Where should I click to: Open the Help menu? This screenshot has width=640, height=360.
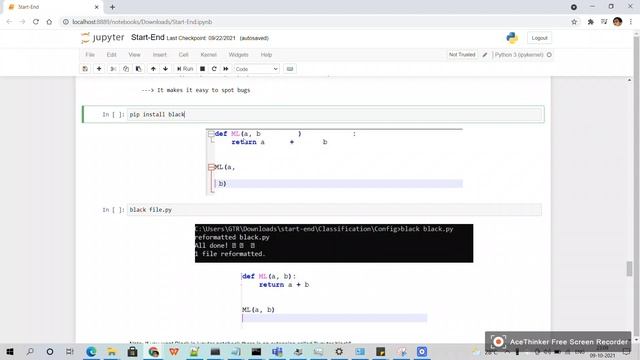tap(266, 55)
